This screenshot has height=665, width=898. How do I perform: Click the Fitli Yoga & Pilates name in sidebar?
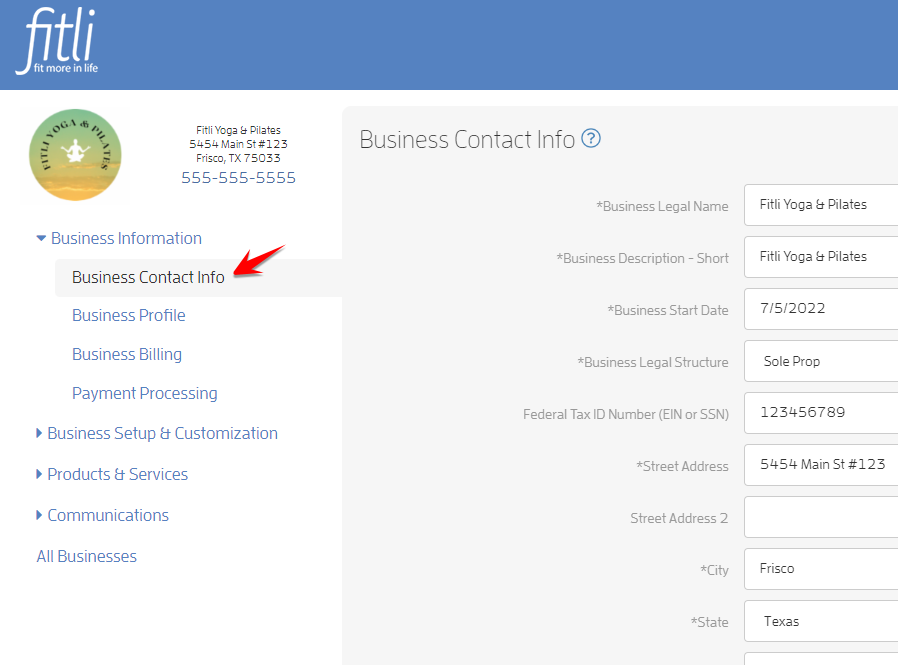238,130
